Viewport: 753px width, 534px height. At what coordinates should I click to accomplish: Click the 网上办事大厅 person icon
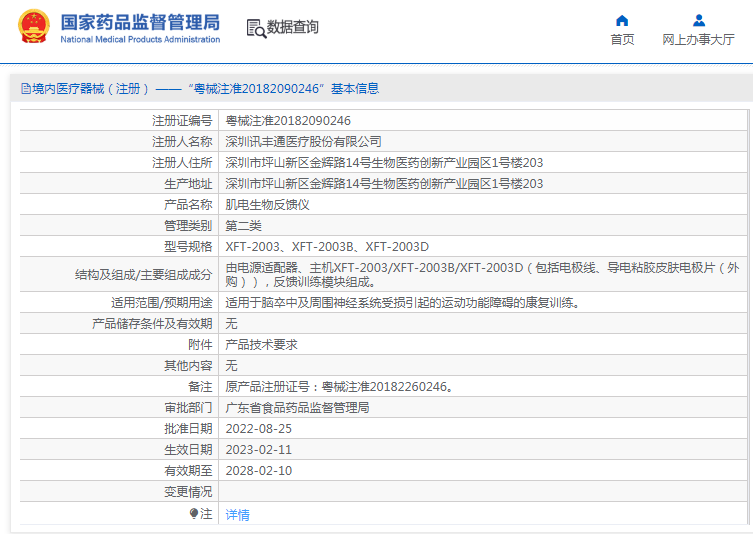(698, 20)
